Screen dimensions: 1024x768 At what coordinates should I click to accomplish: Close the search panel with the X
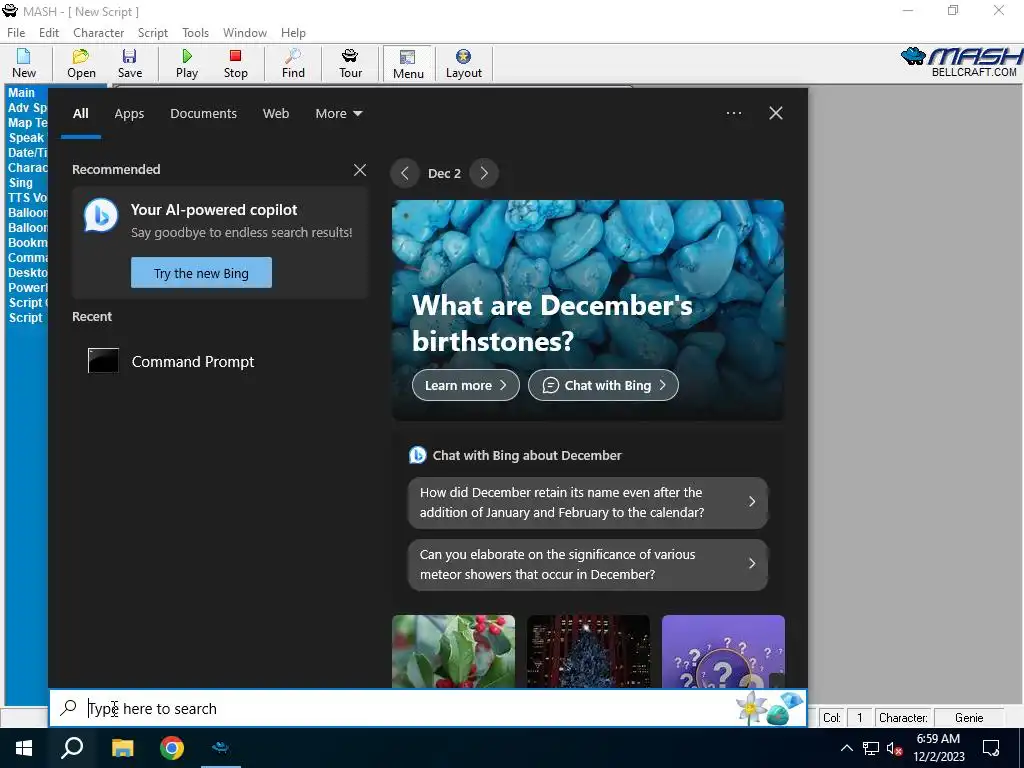[x=775, y=113]
